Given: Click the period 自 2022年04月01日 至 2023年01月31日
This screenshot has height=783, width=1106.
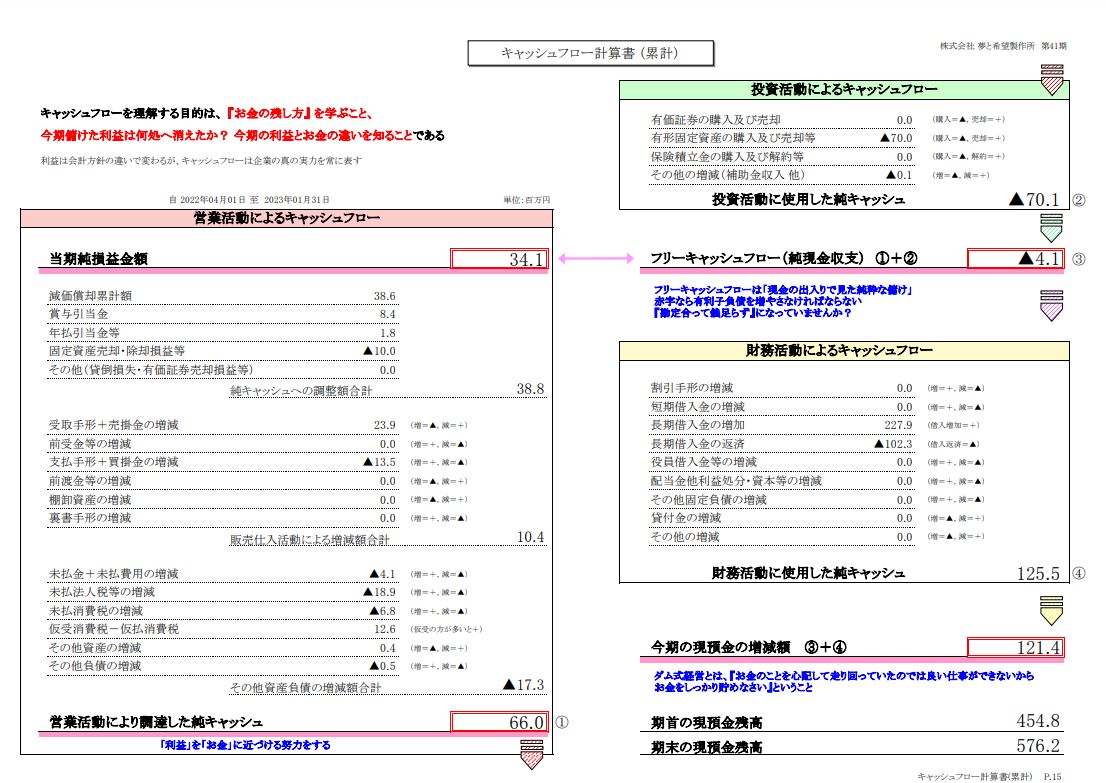Looking at the screenshot, I should [249, 200].
